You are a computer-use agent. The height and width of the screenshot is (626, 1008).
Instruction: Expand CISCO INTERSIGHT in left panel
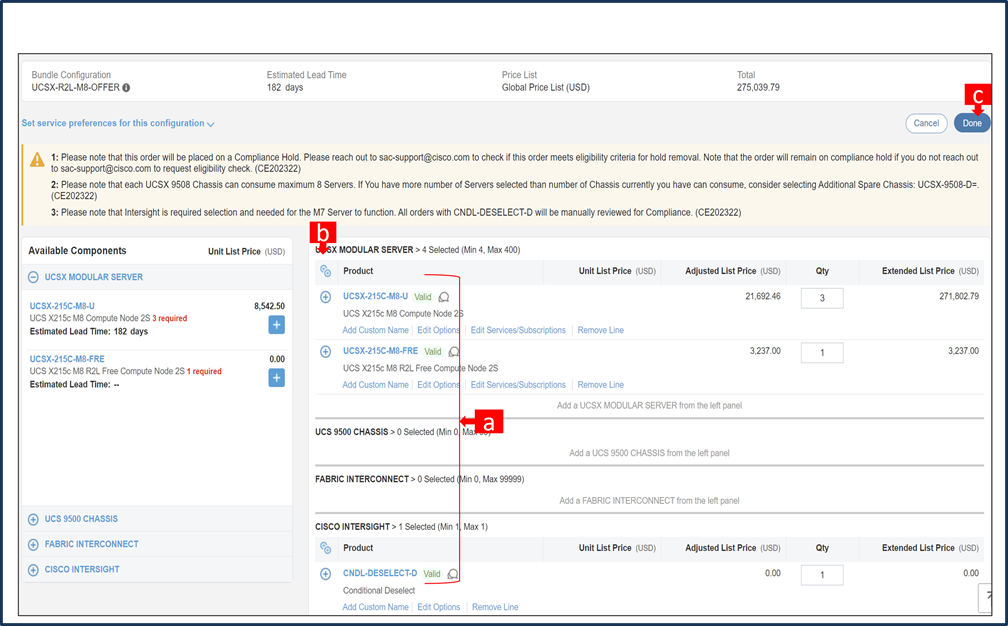click(33, 570)
